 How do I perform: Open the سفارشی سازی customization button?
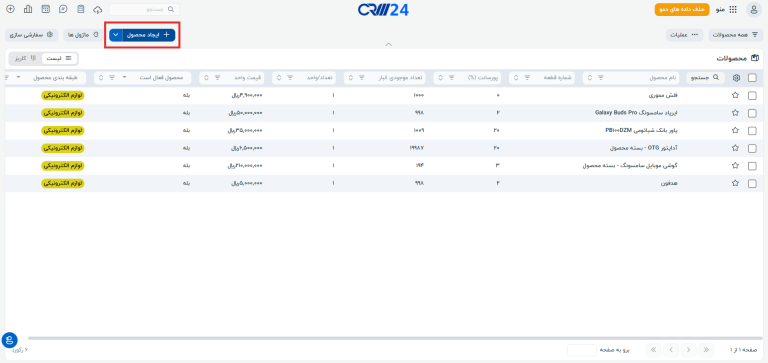point(32,35)
